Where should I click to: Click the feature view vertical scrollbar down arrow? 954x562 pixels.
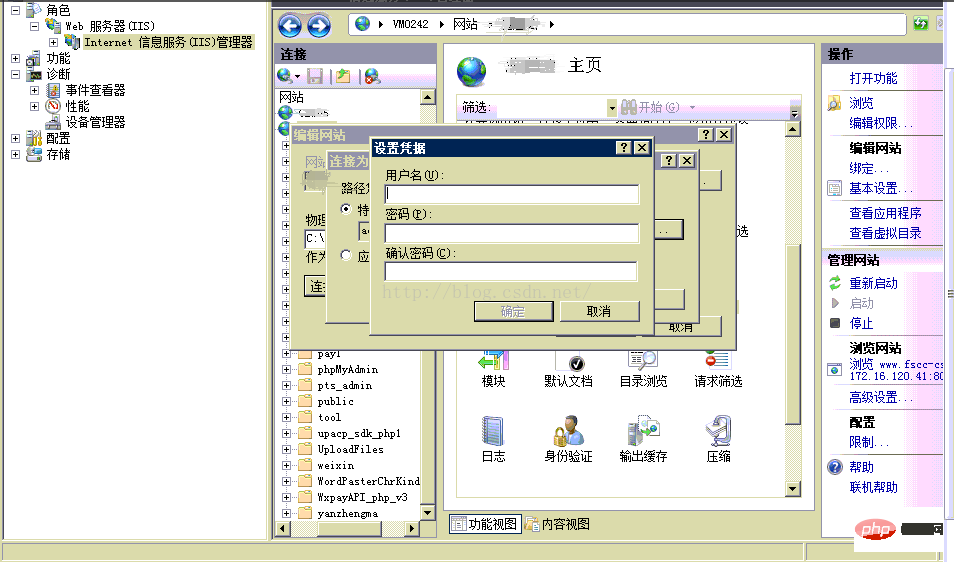792,488
